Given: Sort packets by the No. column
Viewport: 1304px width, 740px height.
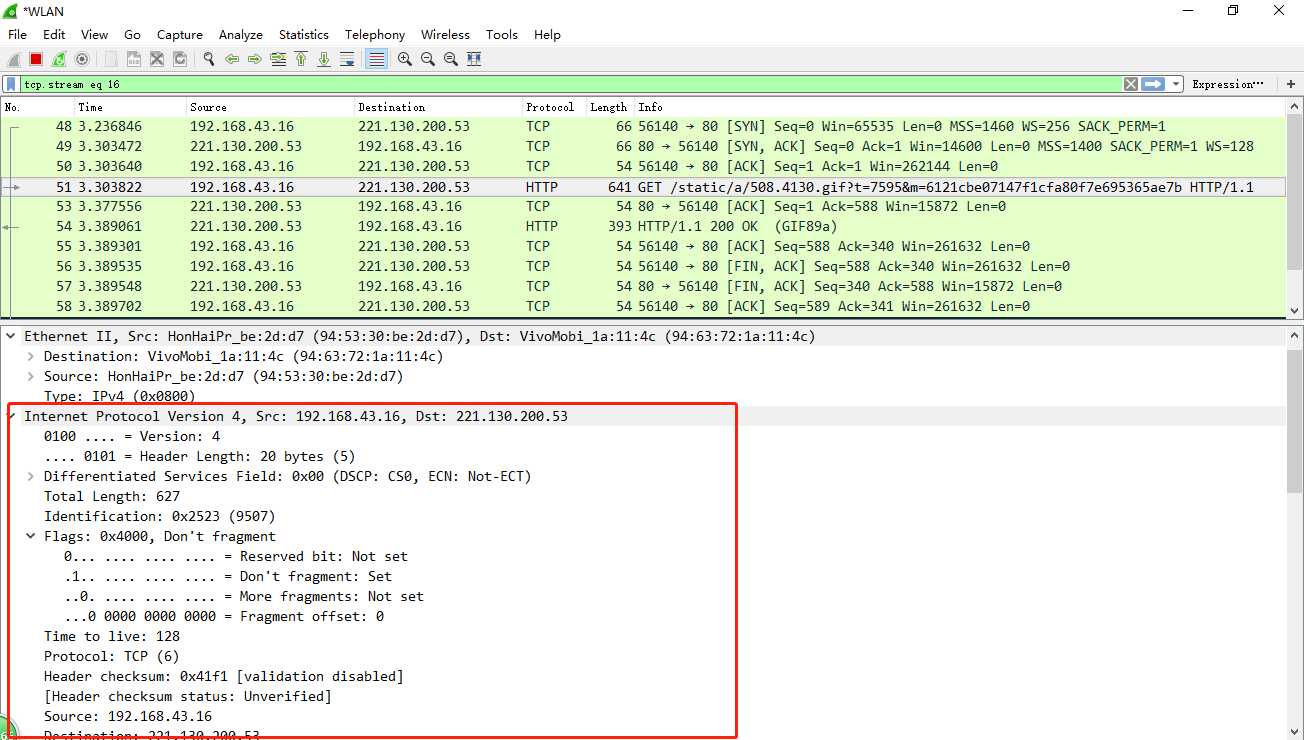Looking at the screenshot, I should [x=38, y=107].
